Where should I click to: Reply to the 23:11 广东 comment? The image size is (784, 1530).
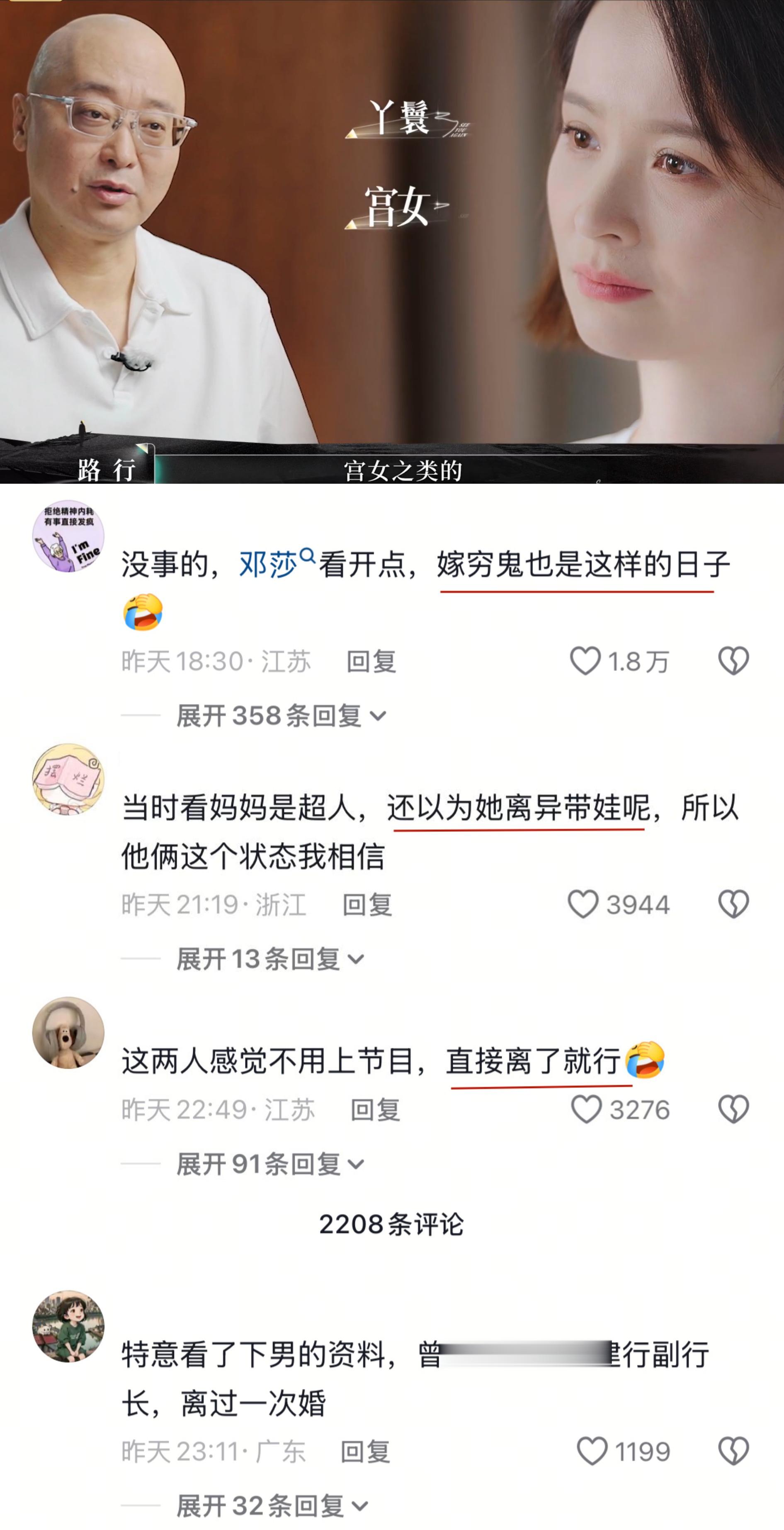point(365,1452)
